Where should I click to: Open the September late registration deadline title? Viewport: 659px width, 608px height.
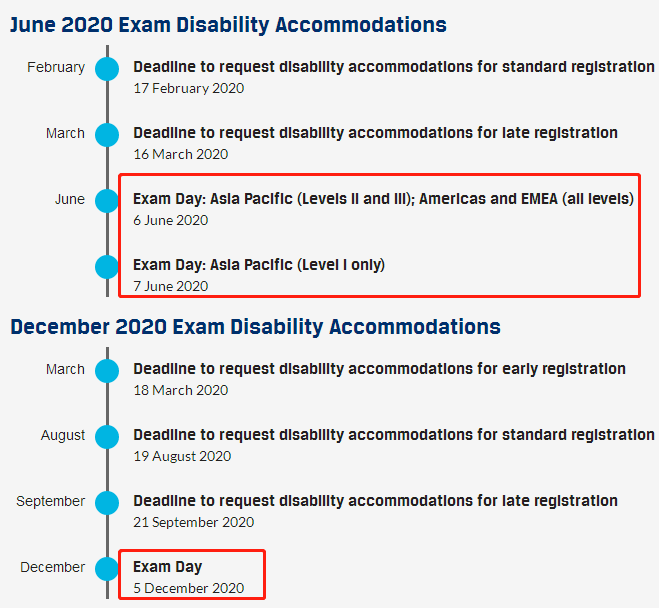point(375,501)
